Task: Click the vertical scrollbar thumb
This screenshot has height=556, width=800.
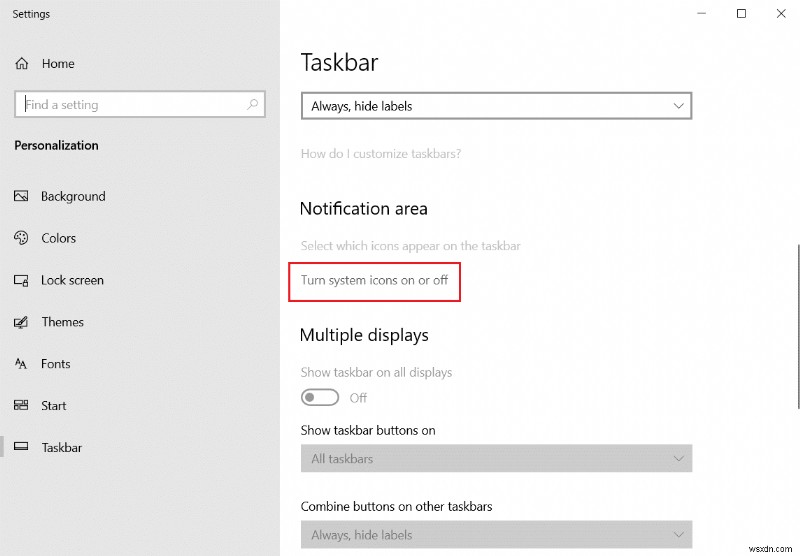Action: 796,325
